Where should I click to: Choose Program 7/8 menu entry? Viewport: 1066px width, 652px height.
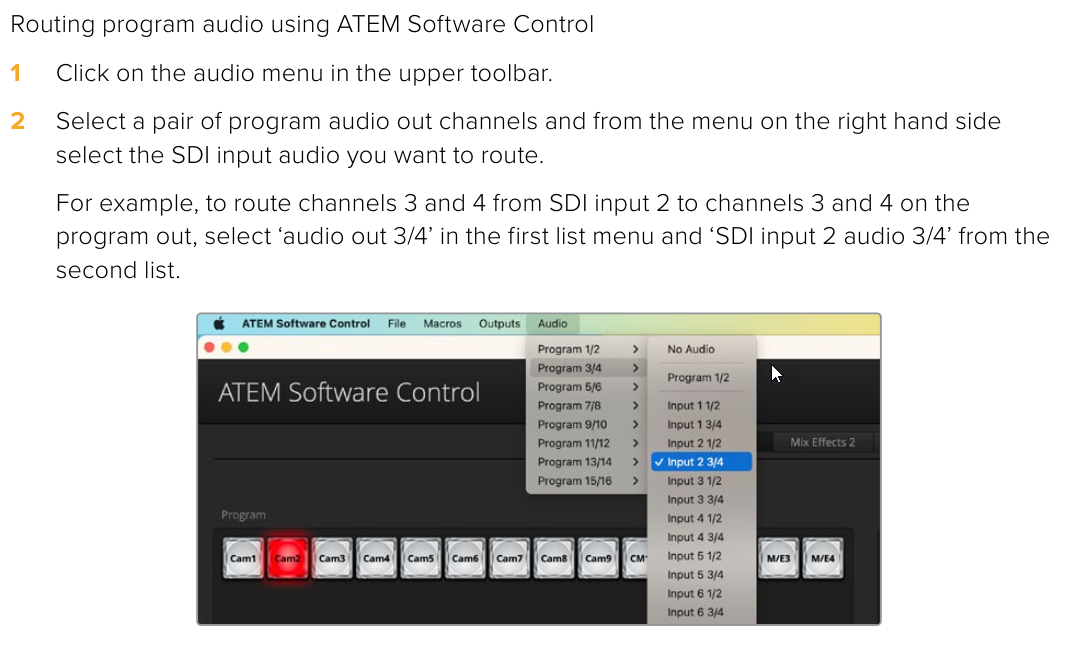point(587,406)
